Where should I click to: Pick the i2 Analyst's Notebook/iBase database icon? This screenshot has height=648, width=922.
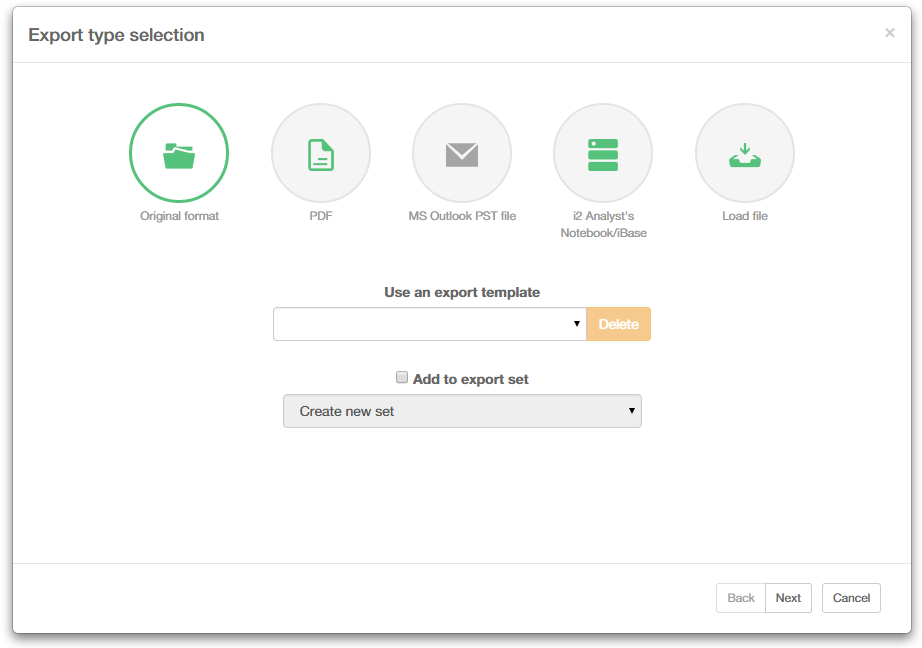(x=603, y=152)
